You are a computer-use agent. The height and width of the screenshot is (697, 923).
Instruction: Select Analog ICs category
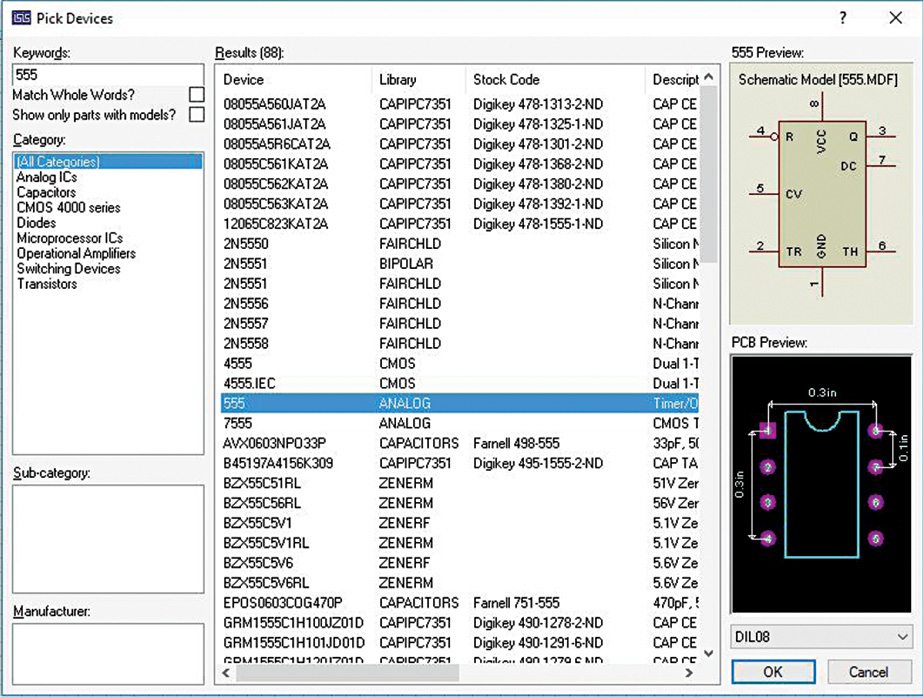pos(46,177)
